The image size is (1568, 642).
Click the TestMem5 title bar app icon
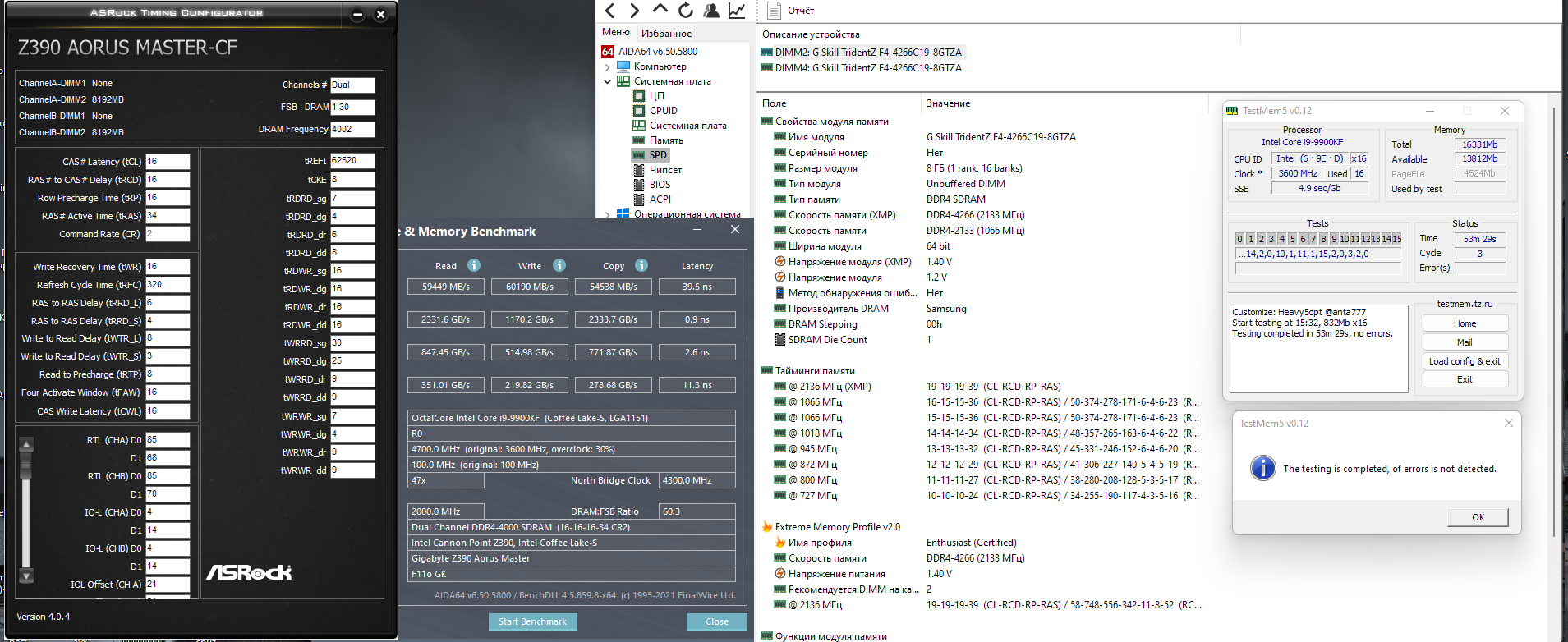(1232, 111)
